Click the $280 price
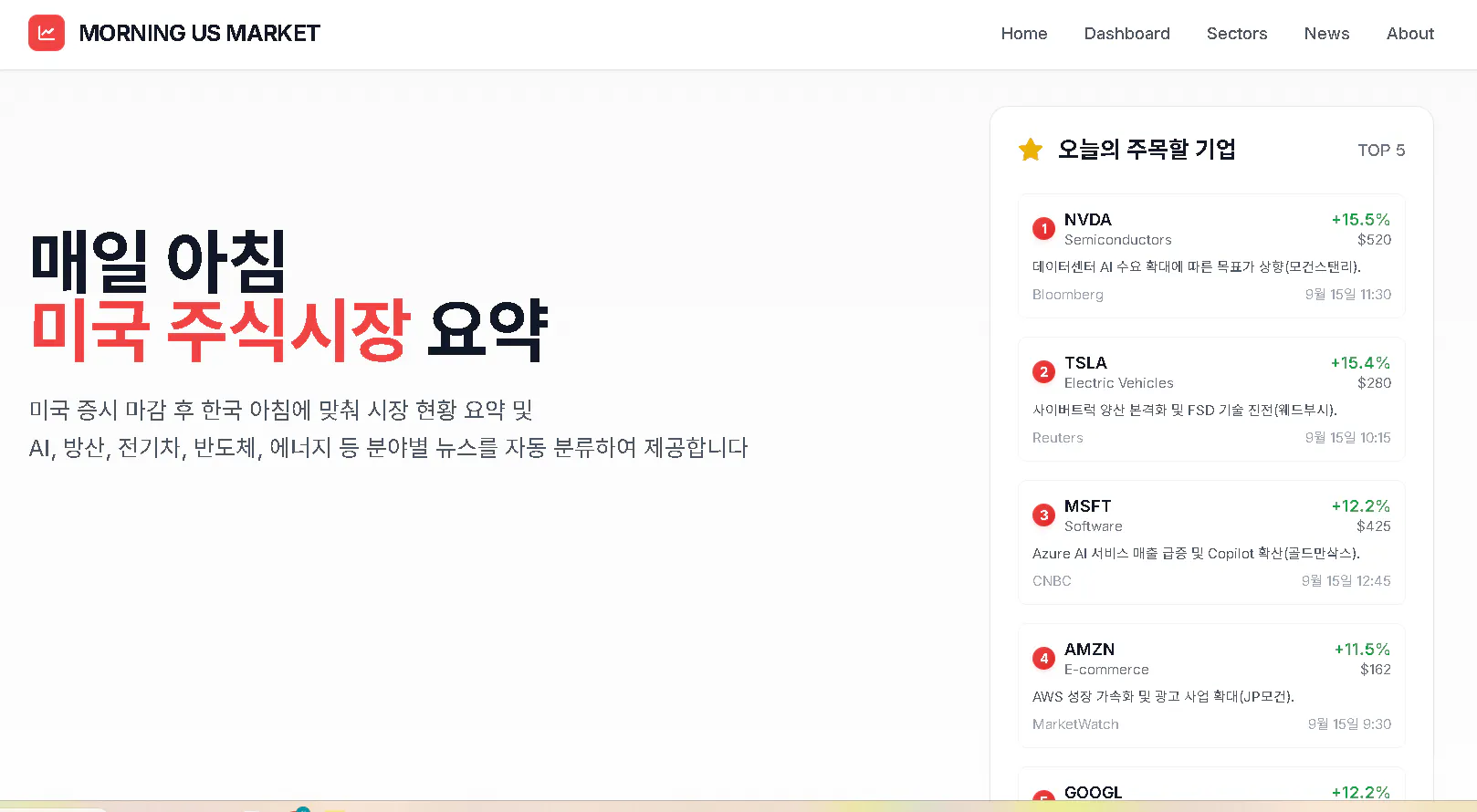Viewport: 1477px width, 812px height. [x=1374, y=383]
